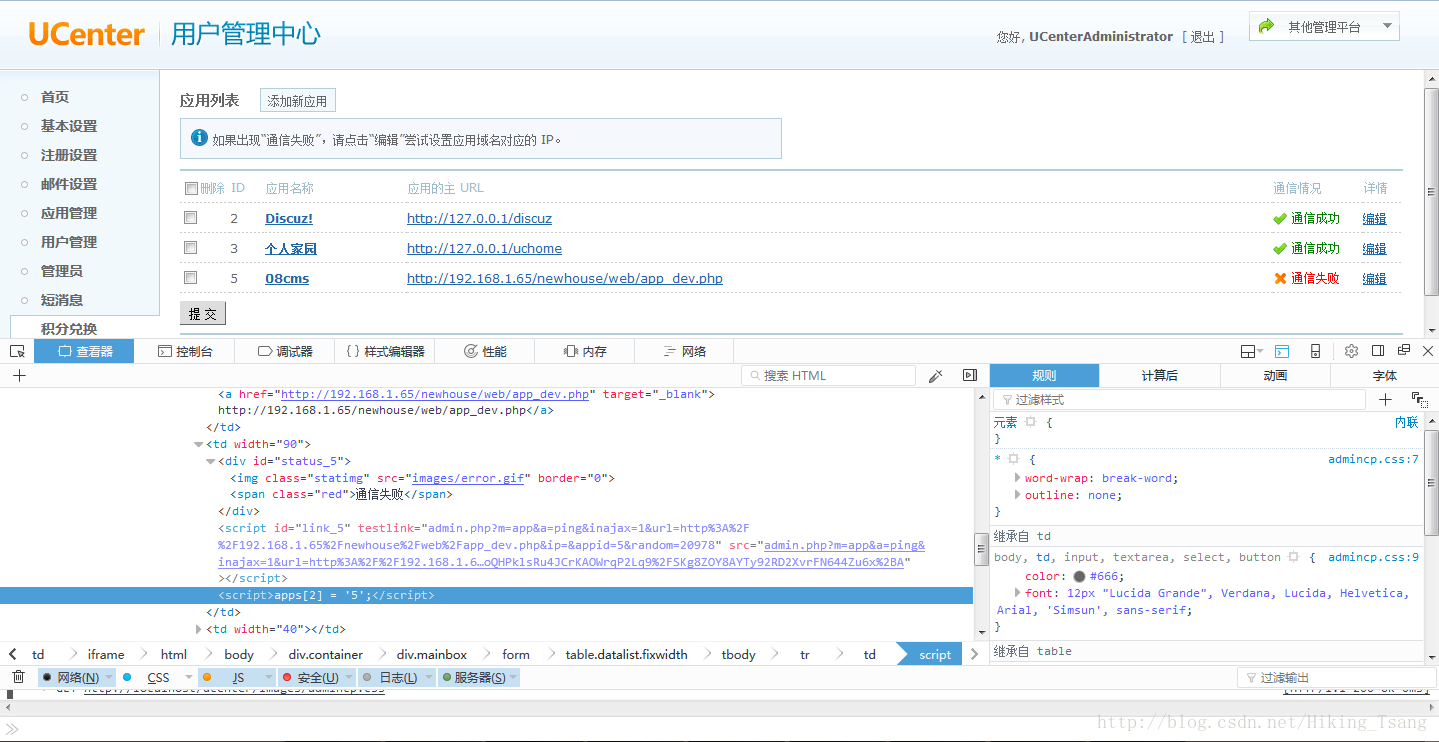
Task: Click in 搜索 HTML search field
Action: tap(829, 375)
